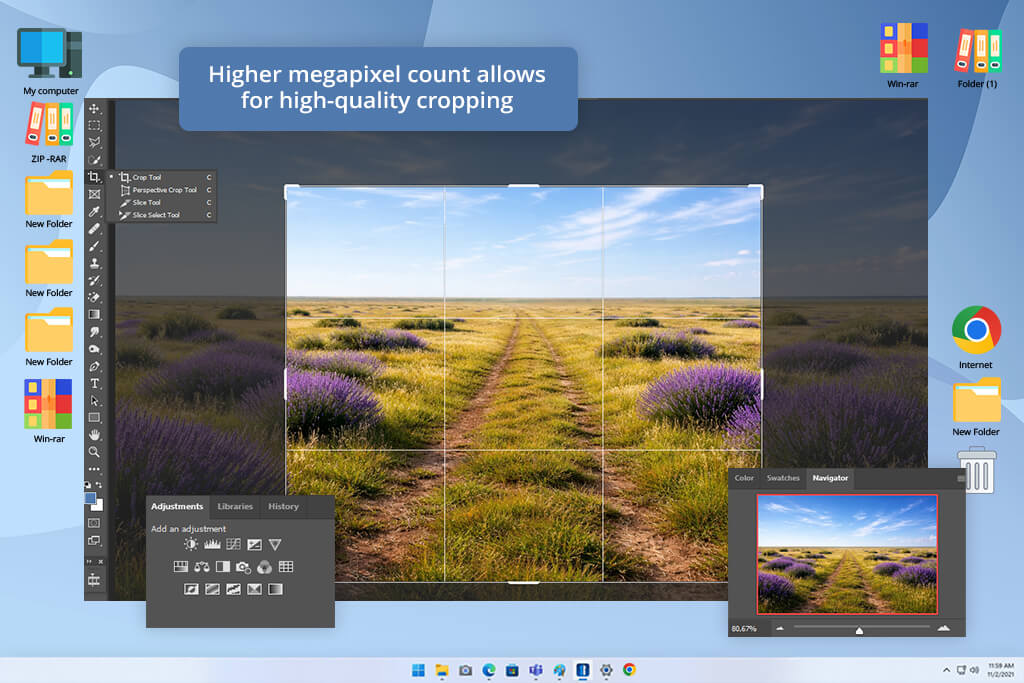Select the Eyedropper tool
1024x683 pixels.
pos(94,212)
